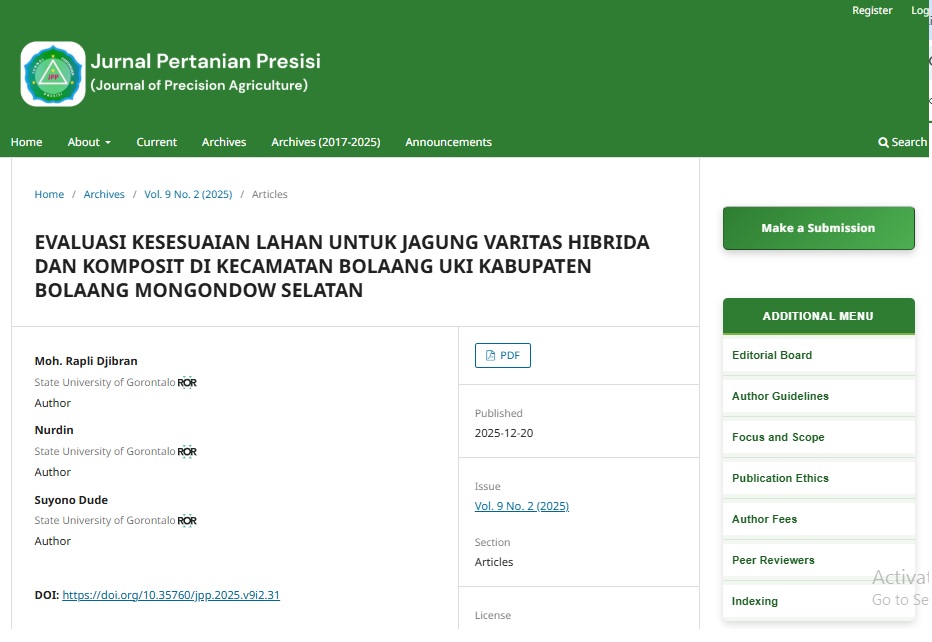Click ROR icon under Nurdin's affiliation
The width and height of the screenshot is (932, 642).
point(187,452)
